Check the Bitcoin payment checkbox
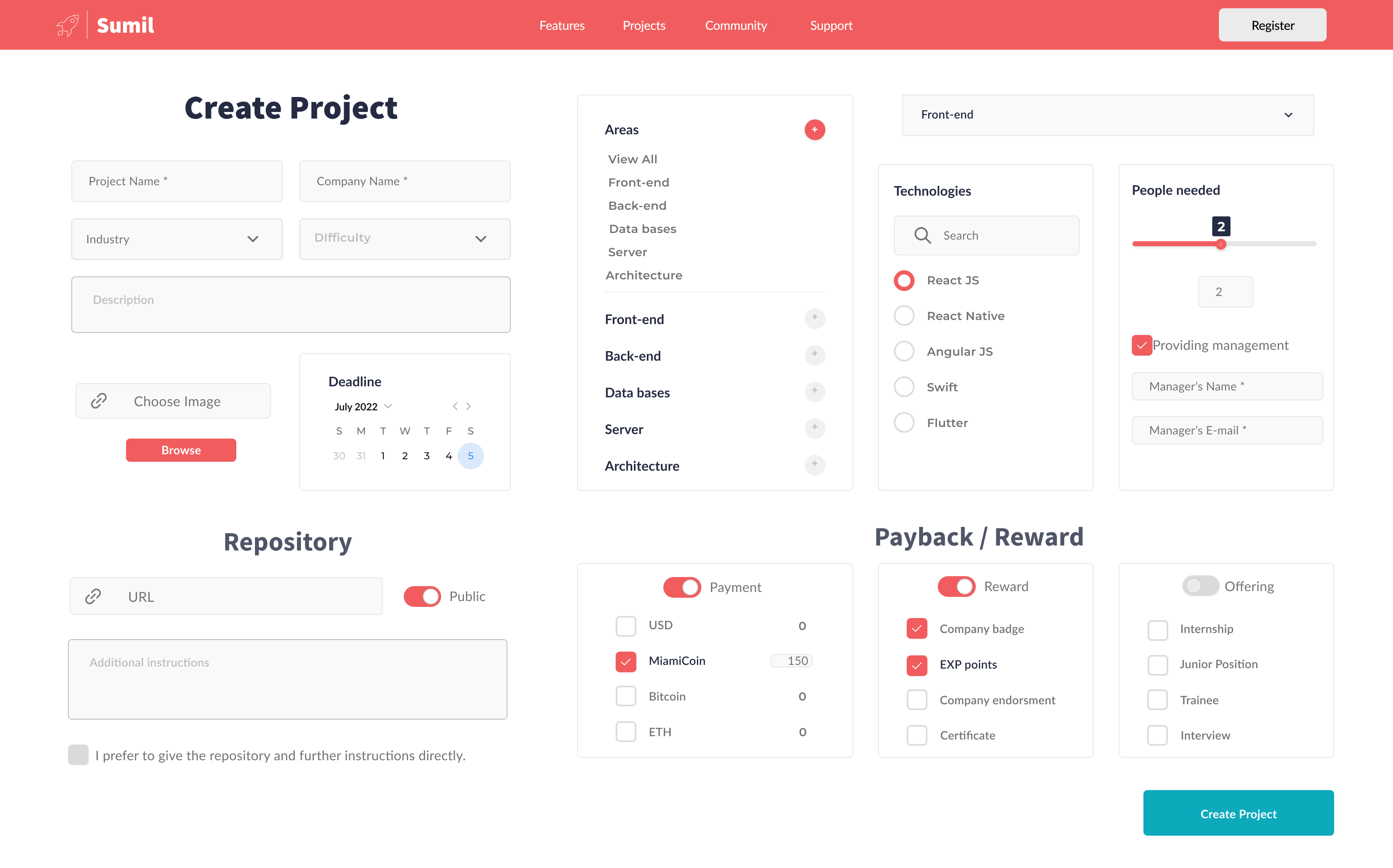This screenshot has height=868, width=1393. point(626,696)
